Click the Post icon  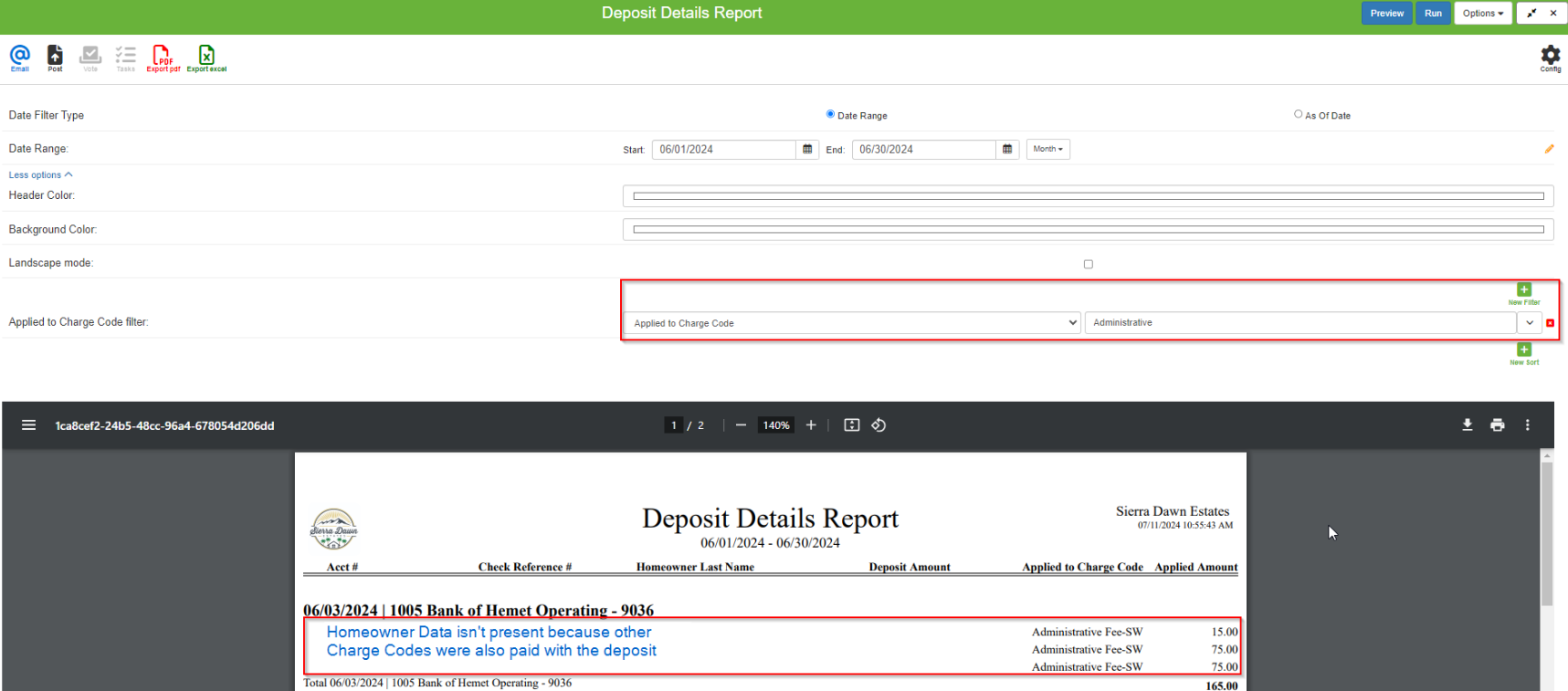coord(55,58)
